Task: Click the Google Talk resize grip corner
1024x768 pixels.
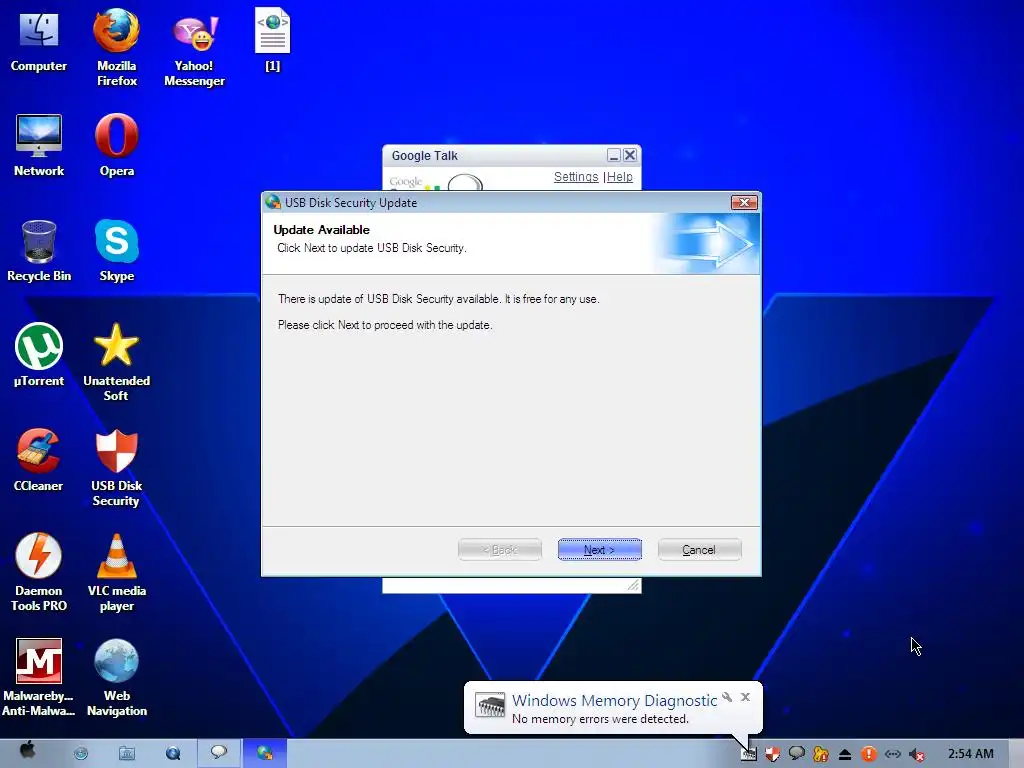Action: click(x=633, y=585)
